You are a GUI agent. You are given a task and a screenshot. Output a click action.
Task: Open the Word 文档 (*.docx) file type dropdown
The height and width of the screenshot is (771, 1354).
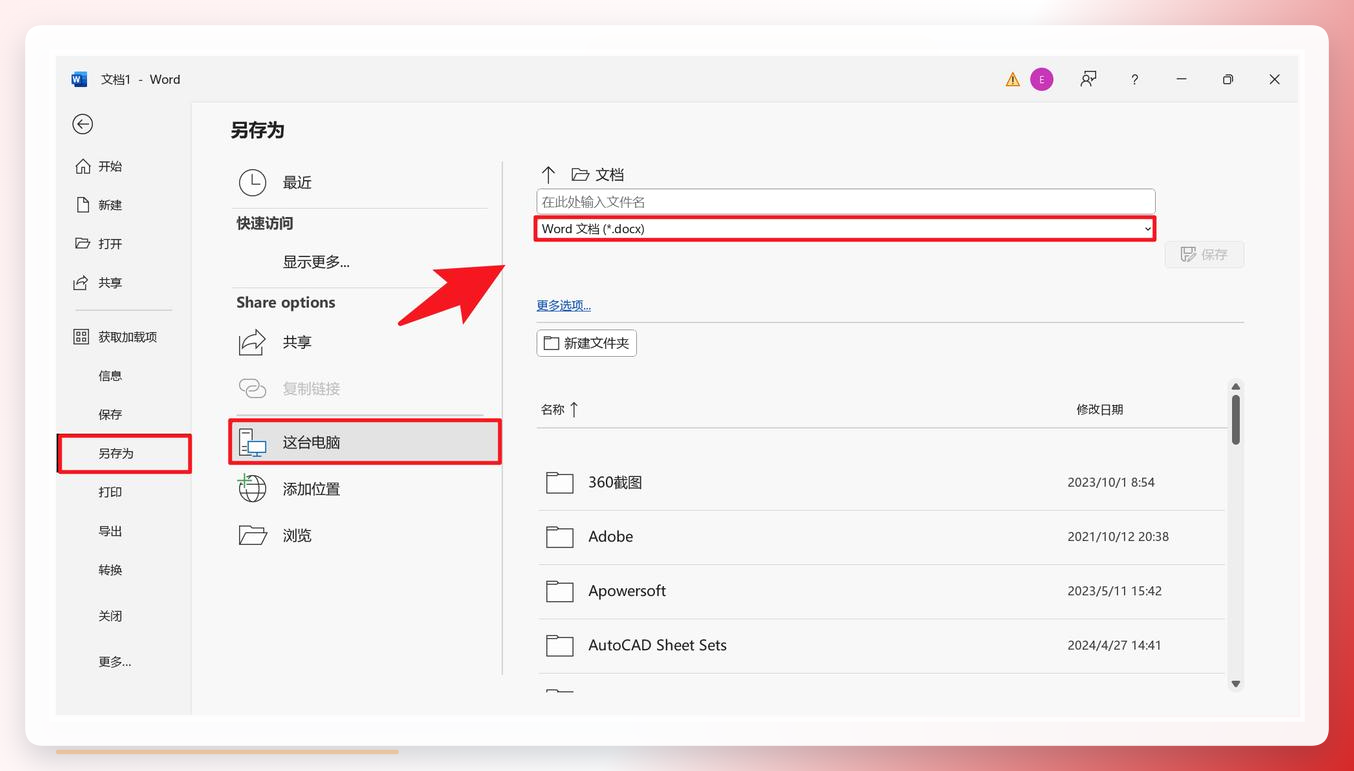[x=845, y=229]
